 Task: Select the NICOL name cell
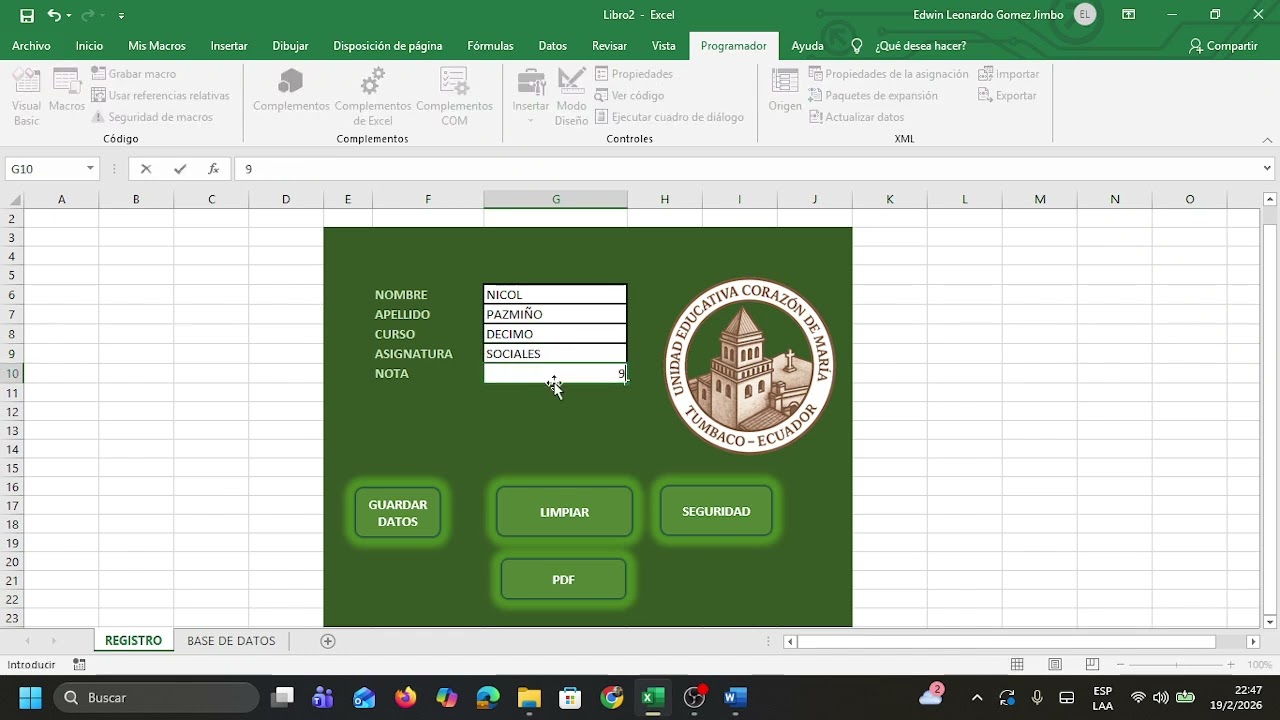(555, 295)
